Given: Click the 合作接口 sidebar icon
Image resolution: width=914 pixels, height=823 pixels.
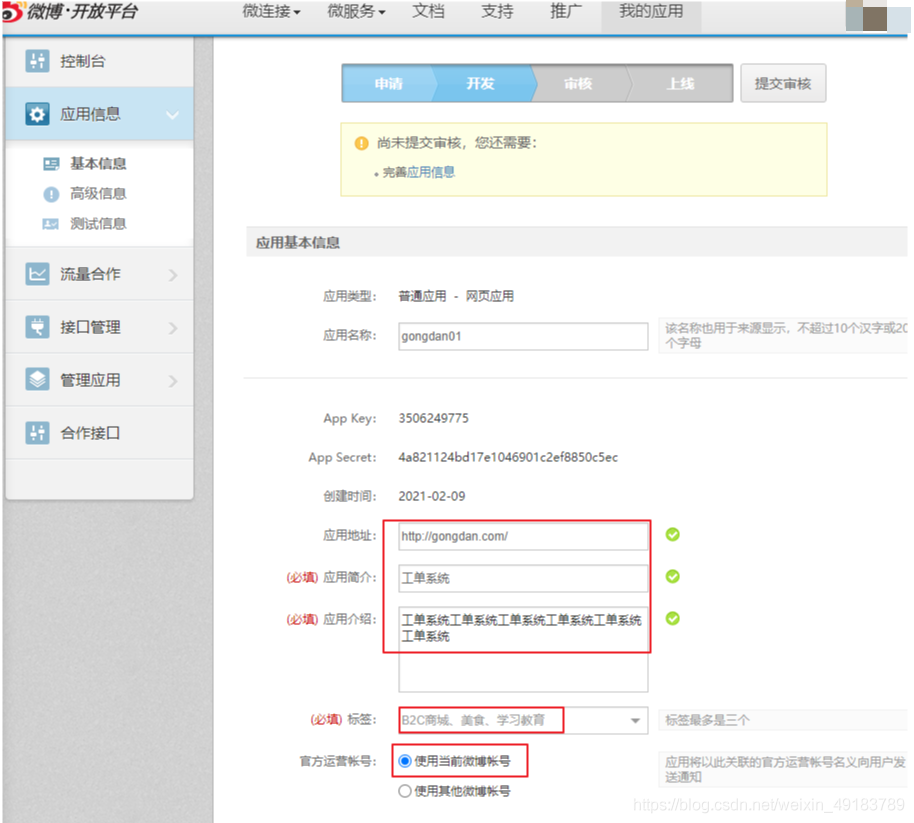Looking at the screenshot, I should coord(37,432).
